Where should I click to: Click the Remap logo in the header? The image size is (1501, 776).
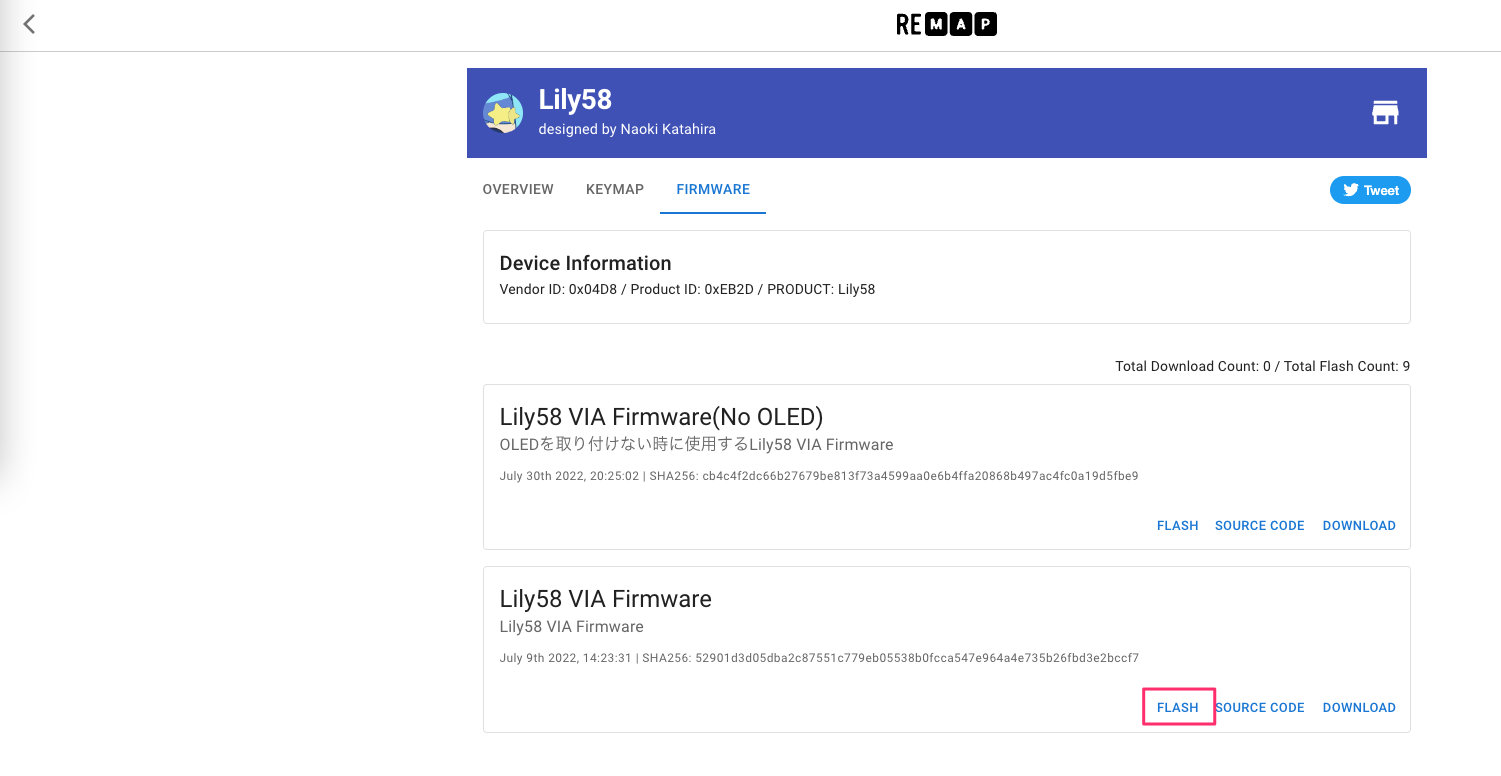coord(946,24)
